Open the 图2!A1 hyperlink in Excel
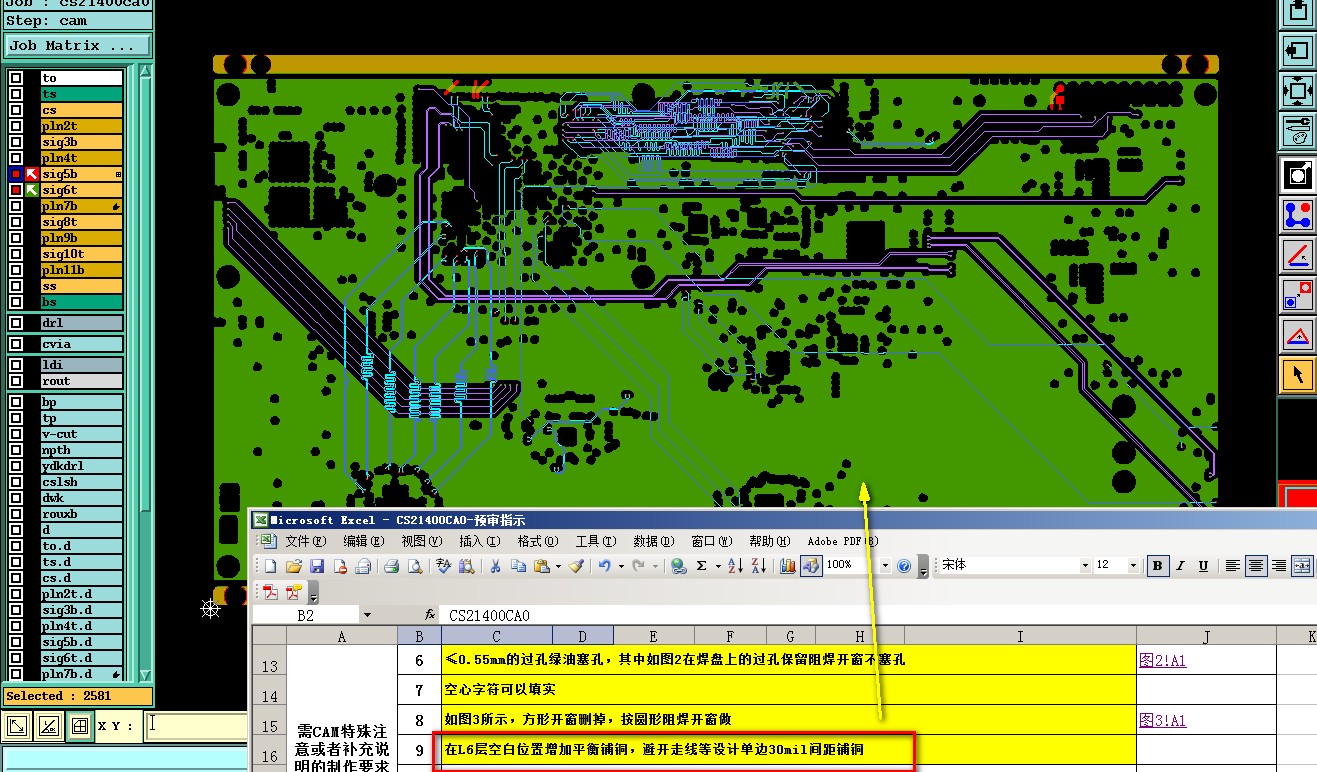Image resolution: width=1317 pixels, height=772 pixels. 1162,660
